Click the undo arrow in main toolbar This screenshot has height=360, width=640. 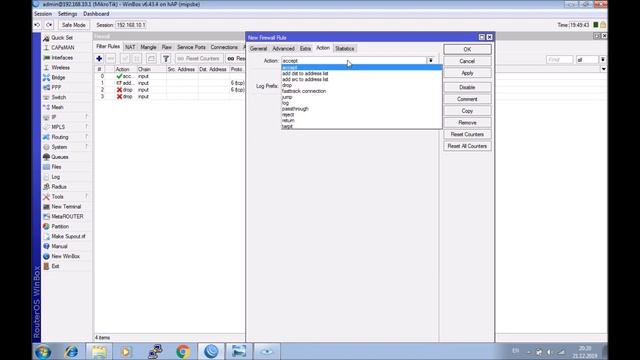37,25
